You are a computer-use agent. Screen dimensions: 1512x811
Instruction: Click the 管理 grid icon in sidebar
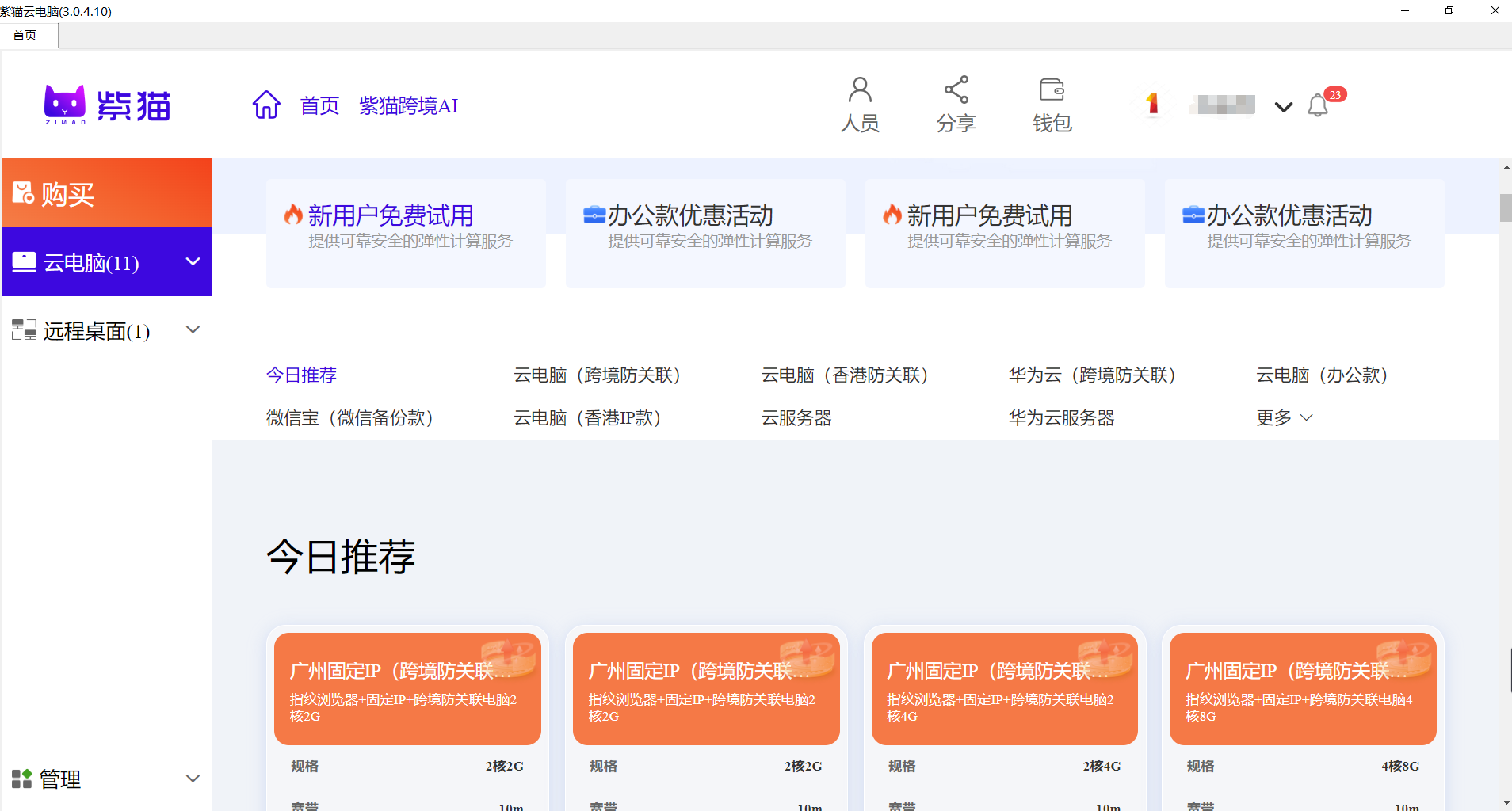point(22,779)
